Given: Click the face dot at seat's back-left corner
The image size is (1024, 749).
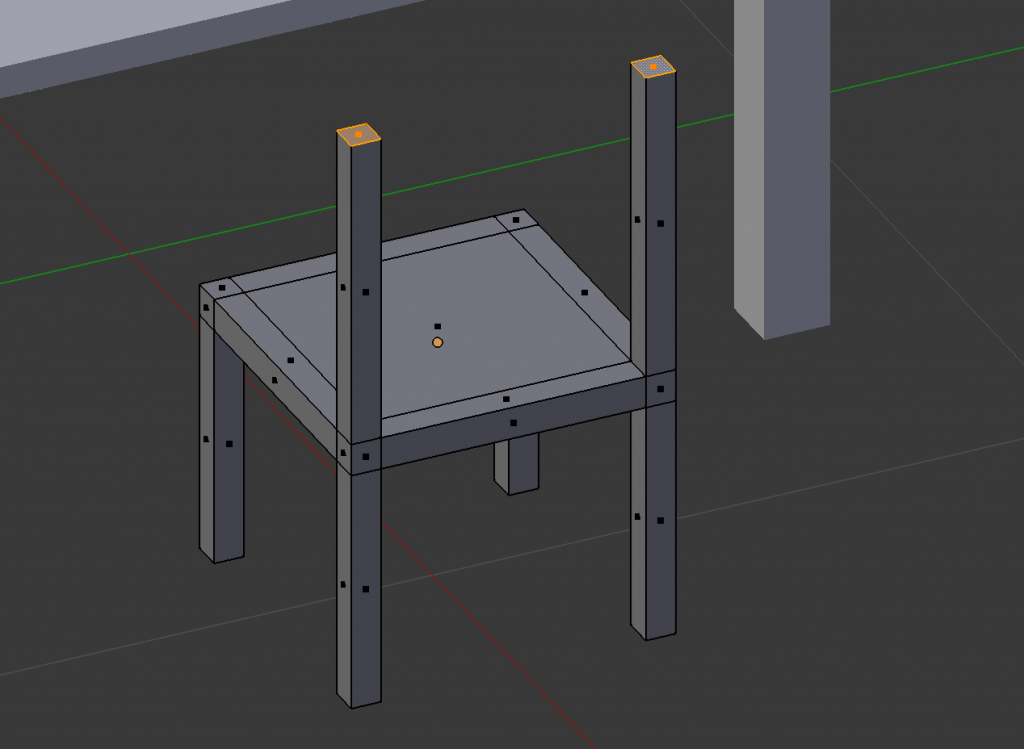Looking at the screenshot, I should (221, 288).
